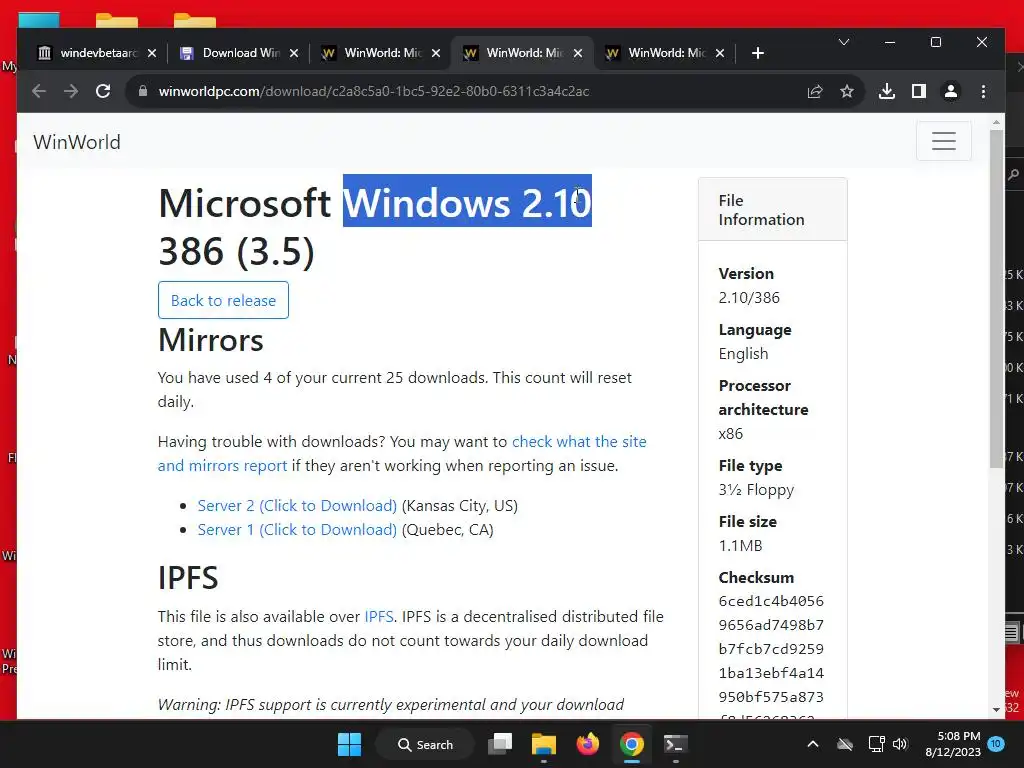
Task: Click the page vertical scrollbar thumb
Action: point(996,298)
